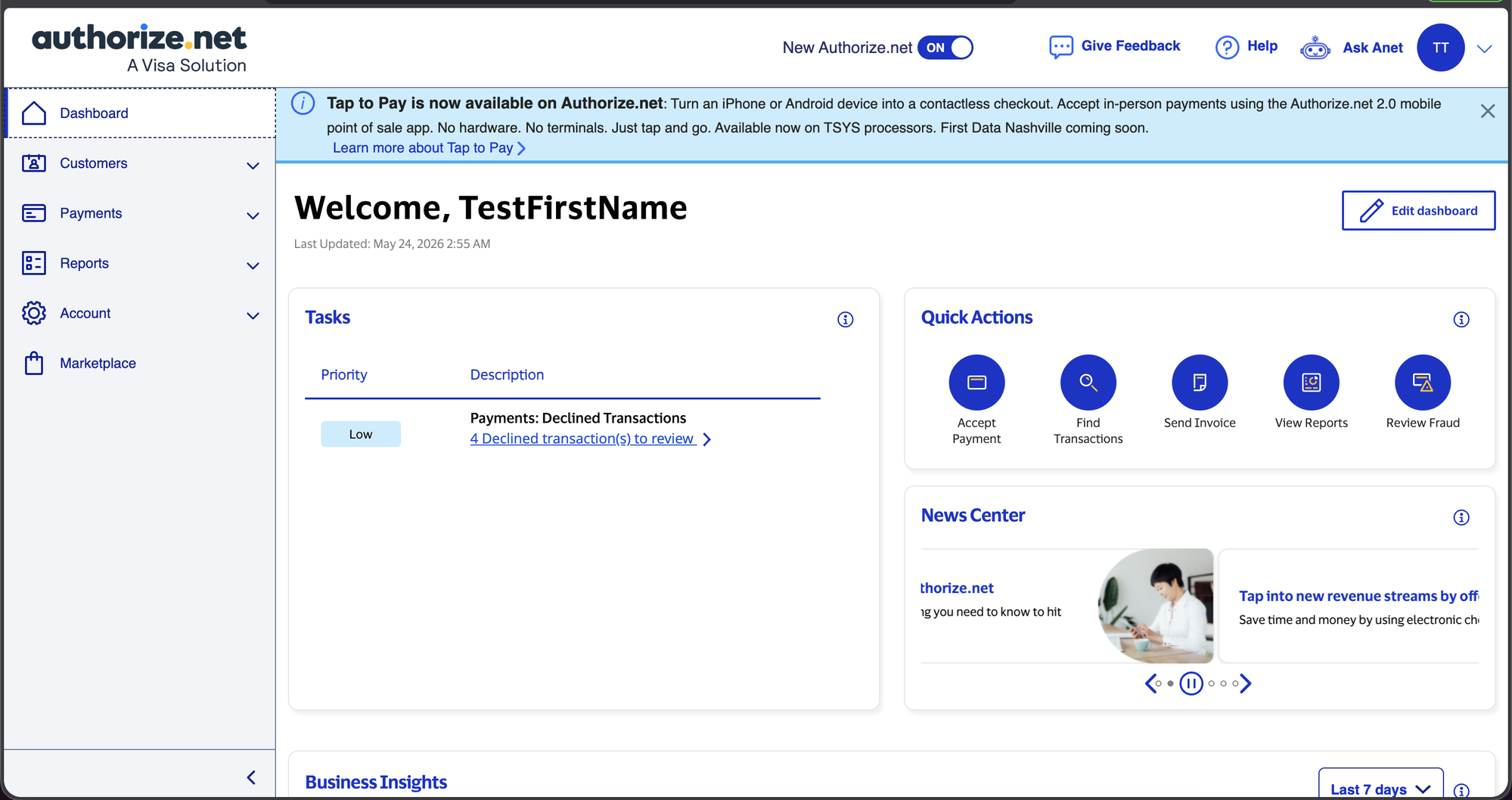Open View Reports quick action
This screenshot has width=1512, height=800.
[1311, 383]
